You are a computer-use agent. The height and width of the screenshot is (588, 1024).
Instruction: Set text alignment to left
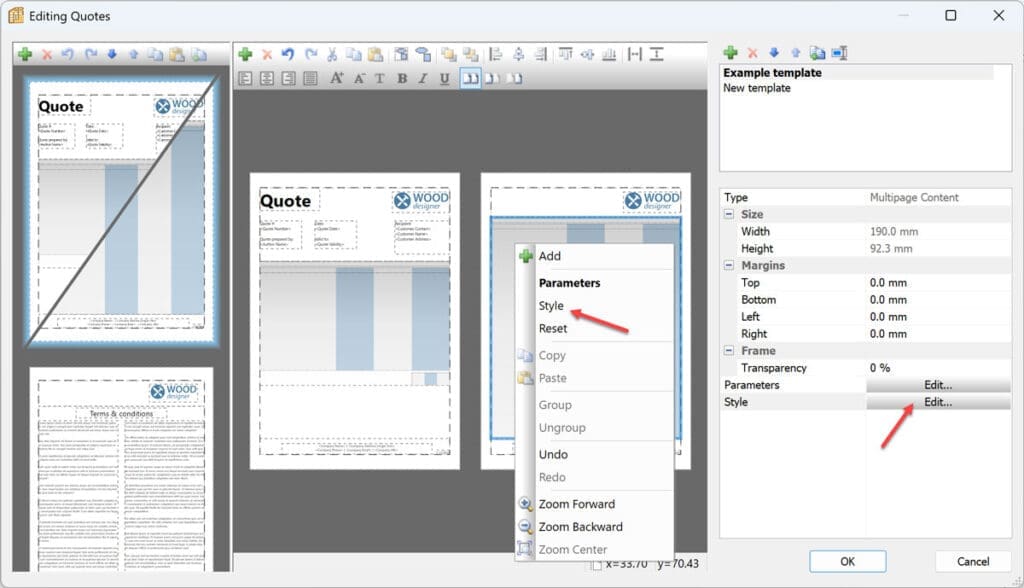[x=245, y=78]
